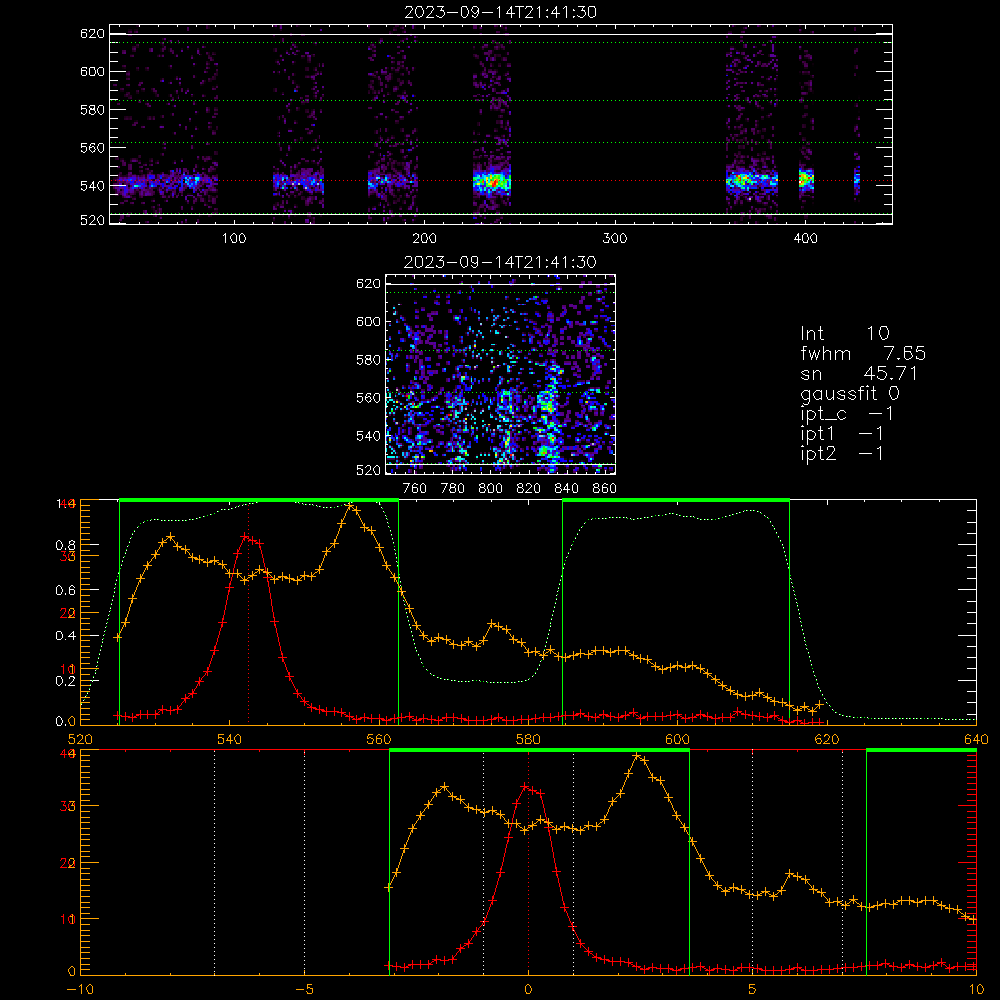Click the narrow burst near x=427 in the wide spectrogram
Image resolution: width=1000 pixels, height=1000 pixels.
pos(857,179)
